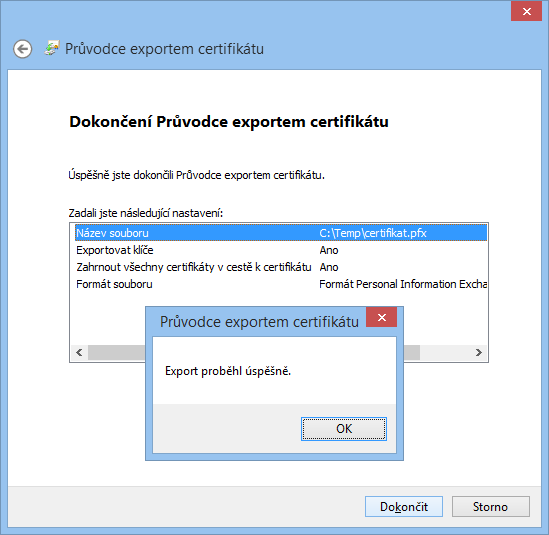Close the 'Export proběhl úspěšně' message dialog

click(382, 317)
